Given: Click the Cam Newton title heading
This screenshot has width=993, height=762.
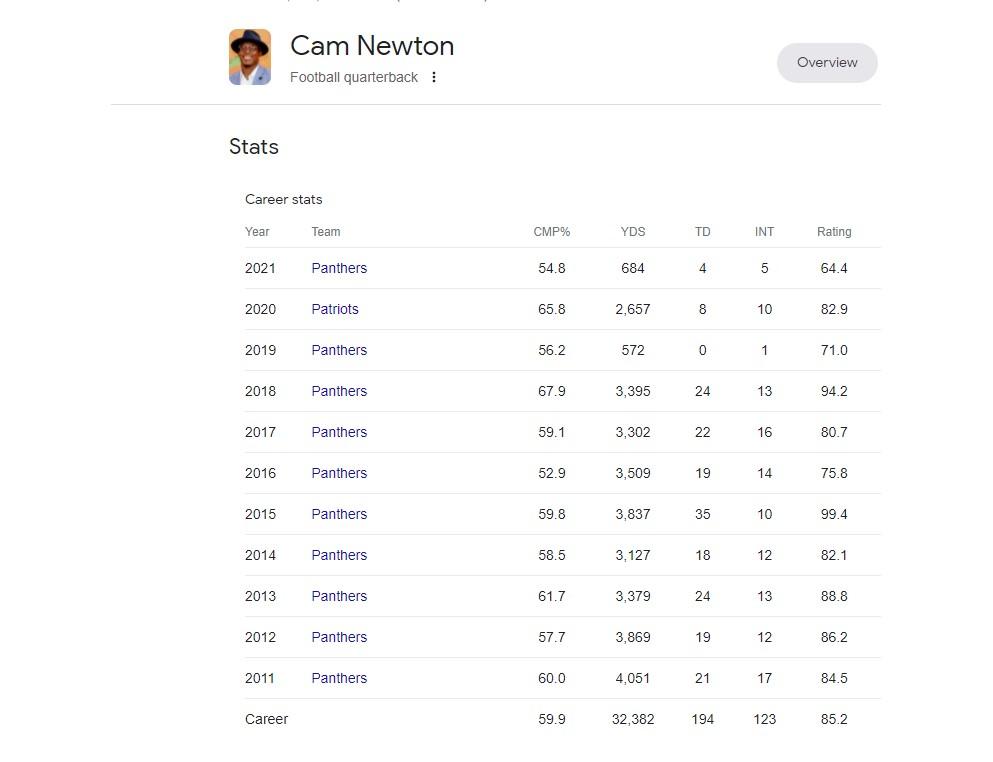Looking at the screenshot, I should coord(372,46).
